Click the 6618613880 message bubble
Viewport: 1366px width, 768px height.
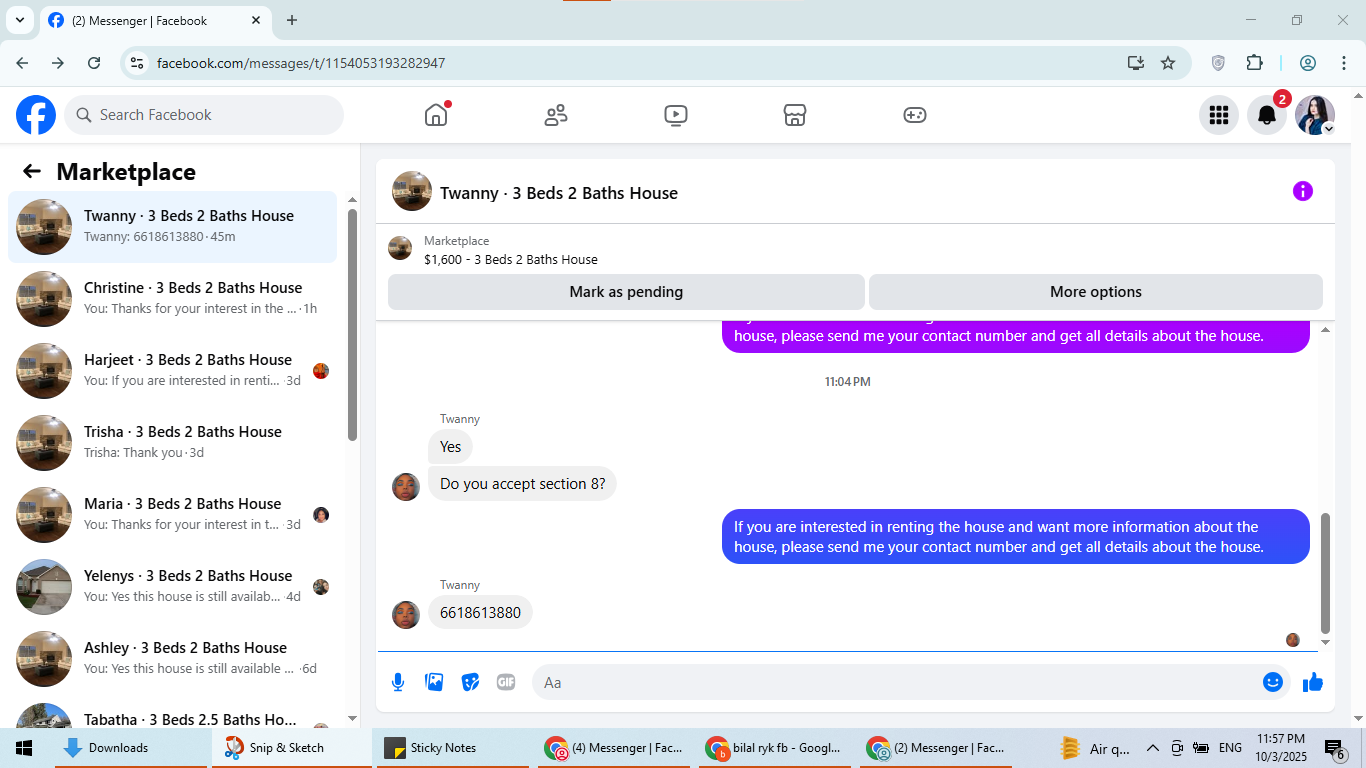pos(480,613)
